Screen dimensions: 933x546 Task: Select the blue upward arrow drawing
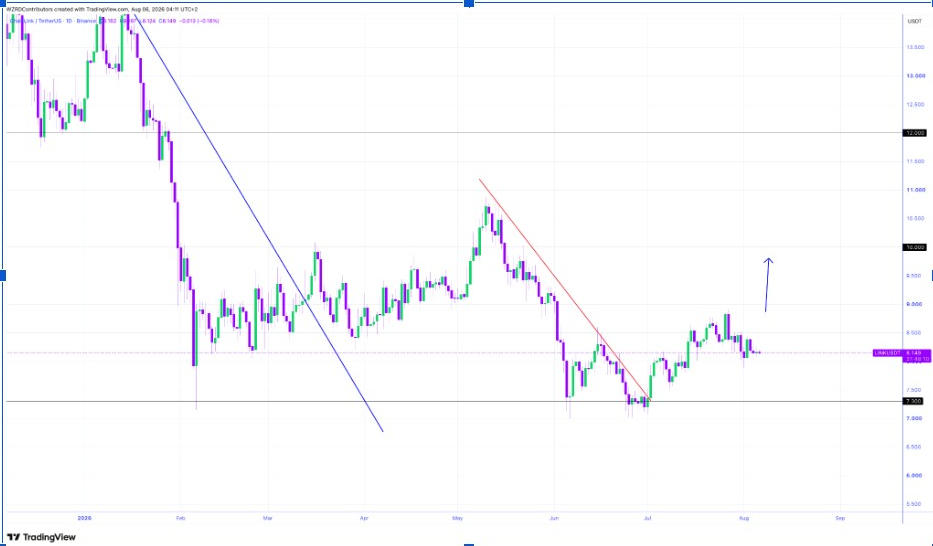pos(767,285)
